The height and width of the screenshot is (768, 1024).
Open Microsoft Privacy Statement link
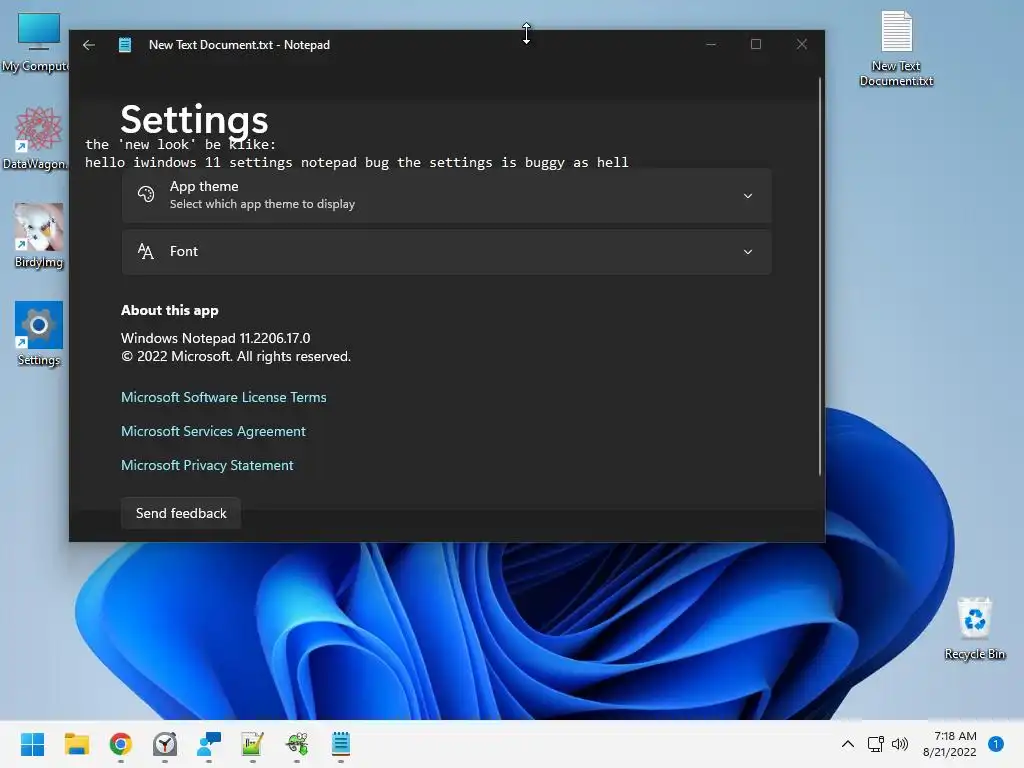(207, 465)
